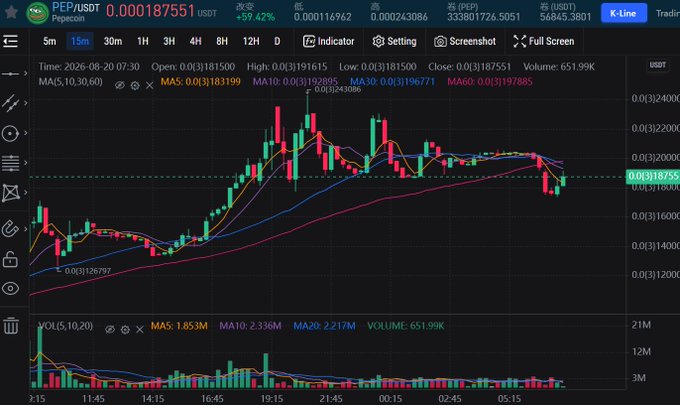Click the MA10 value label in the main chart
The image size is (680, 405).
coord(295,82)
